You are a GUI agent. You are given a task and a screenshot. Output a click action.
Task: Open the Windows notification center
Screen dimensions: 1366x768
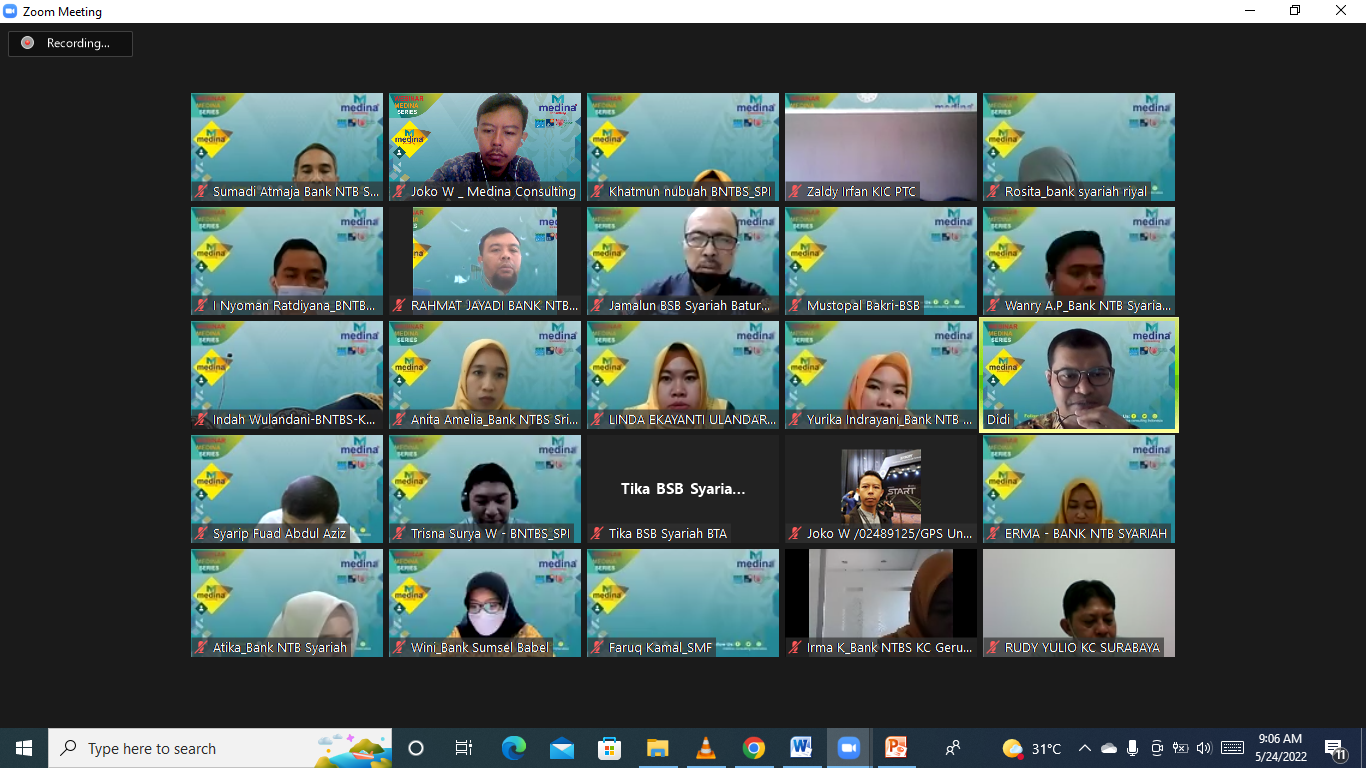[x=1334, y=748]
